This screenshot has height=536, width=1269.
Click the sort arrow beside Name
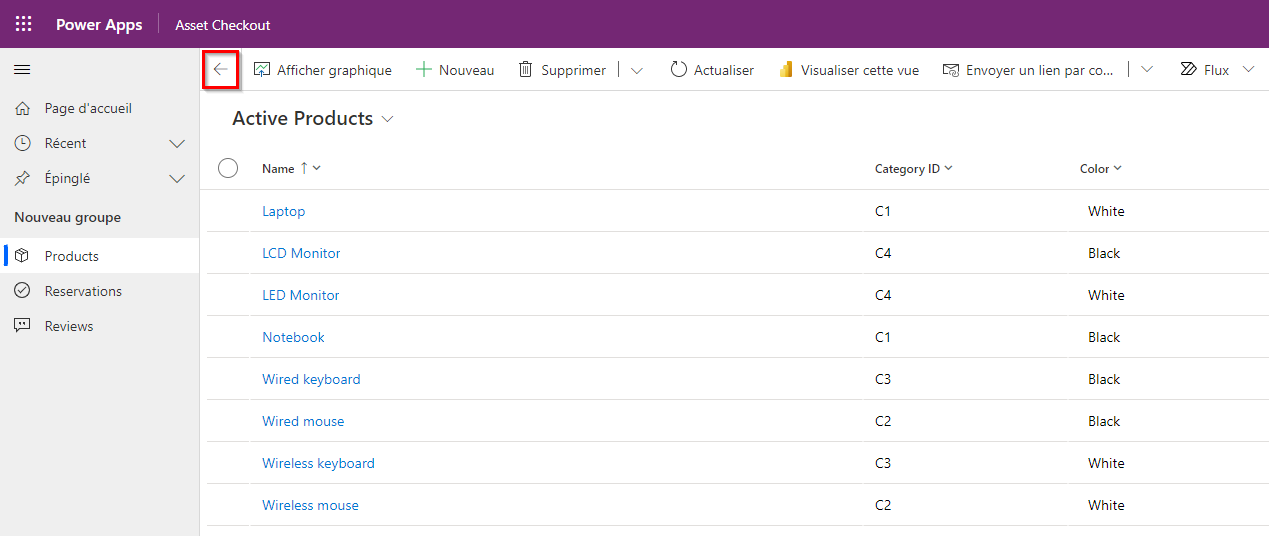(304, 168)
